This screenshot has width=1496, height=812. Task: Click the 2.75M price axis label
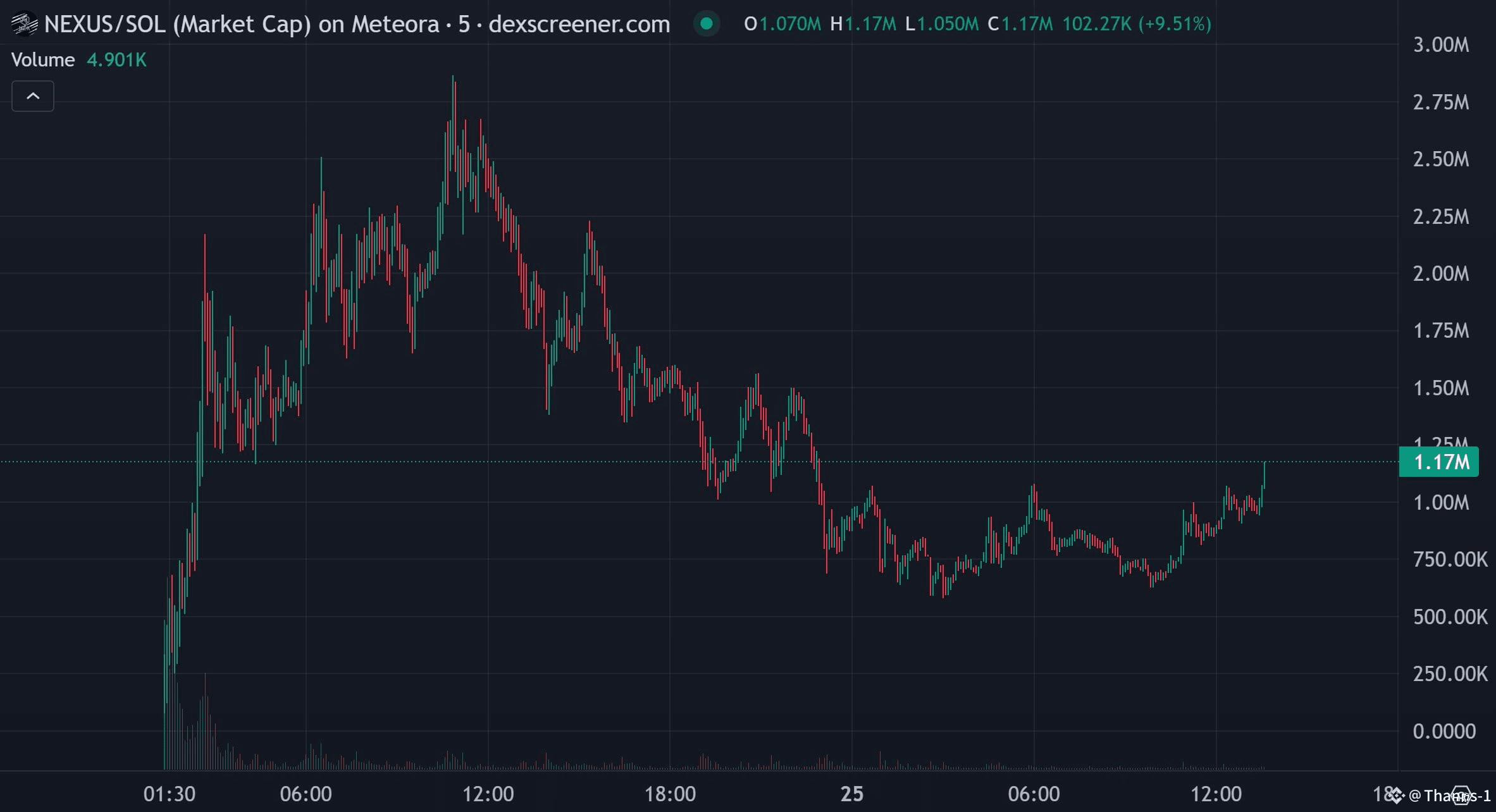tap(1441, 102)
